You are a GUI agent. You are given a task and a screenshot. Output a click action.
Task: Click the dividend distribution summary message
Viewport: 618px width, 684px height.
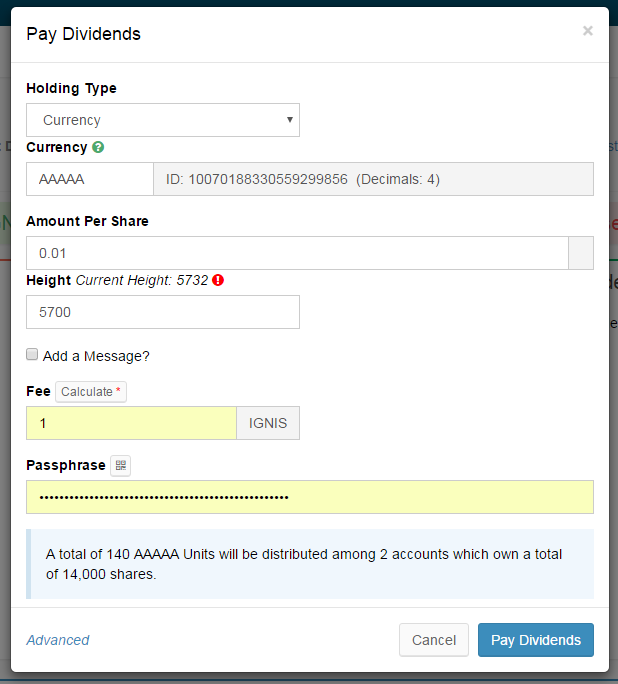click(x=310, y=564)
